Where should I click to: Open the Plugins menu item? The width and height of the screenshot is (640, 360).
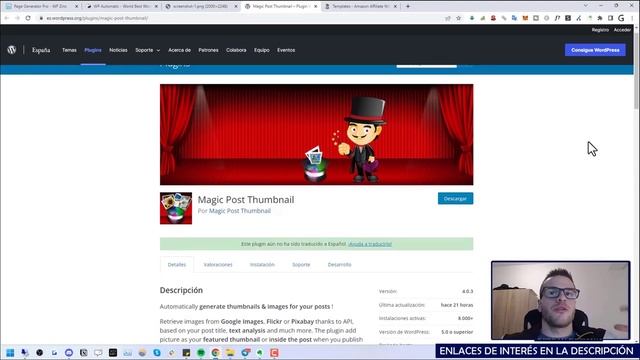[x=93, y=50]
